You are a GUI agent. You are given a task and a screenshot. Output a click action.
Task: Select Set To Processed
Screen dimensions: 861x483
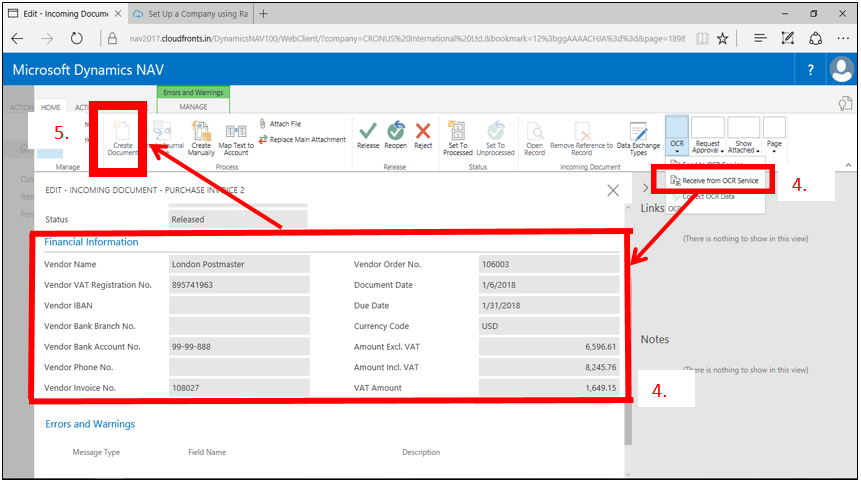point(457,138)
